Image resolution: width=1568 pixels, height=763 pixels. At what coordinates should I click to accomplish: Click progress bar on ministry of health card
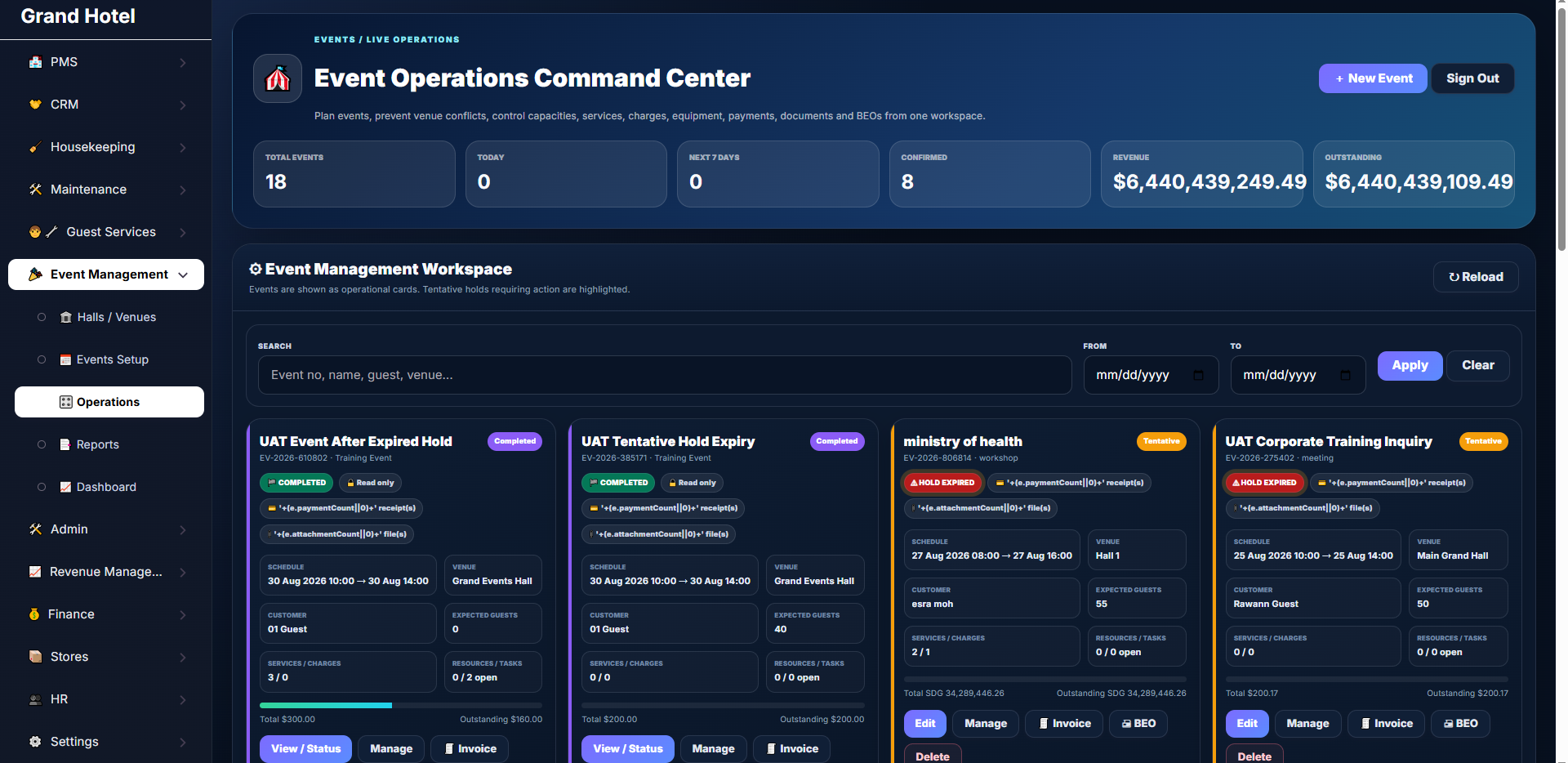point(1045,679)
